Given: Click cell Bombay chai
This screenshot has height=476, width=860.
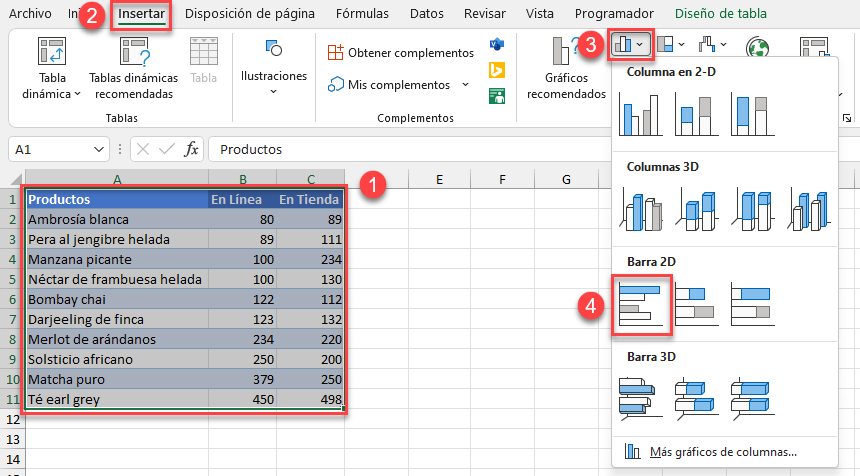Looking at the screenshot, I should pos(117,299).
